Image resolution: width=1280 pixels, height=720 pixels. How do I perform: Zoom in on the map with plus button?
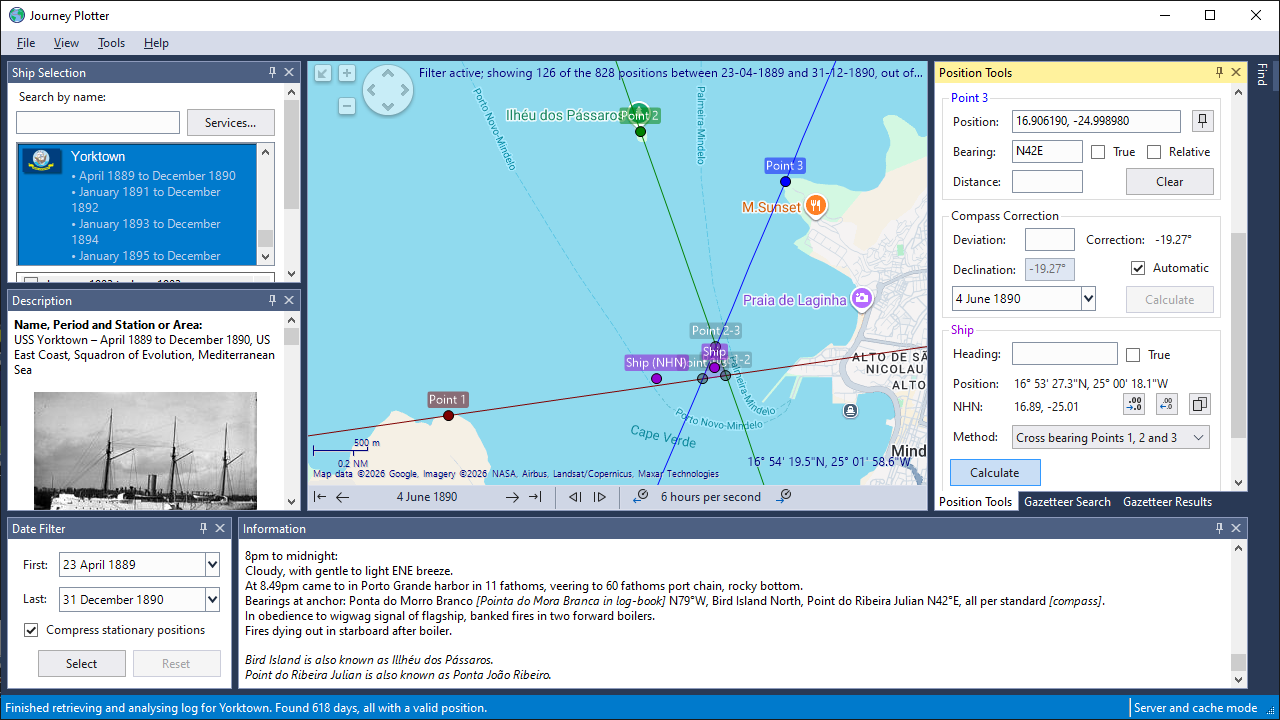[x=347, y=73]
